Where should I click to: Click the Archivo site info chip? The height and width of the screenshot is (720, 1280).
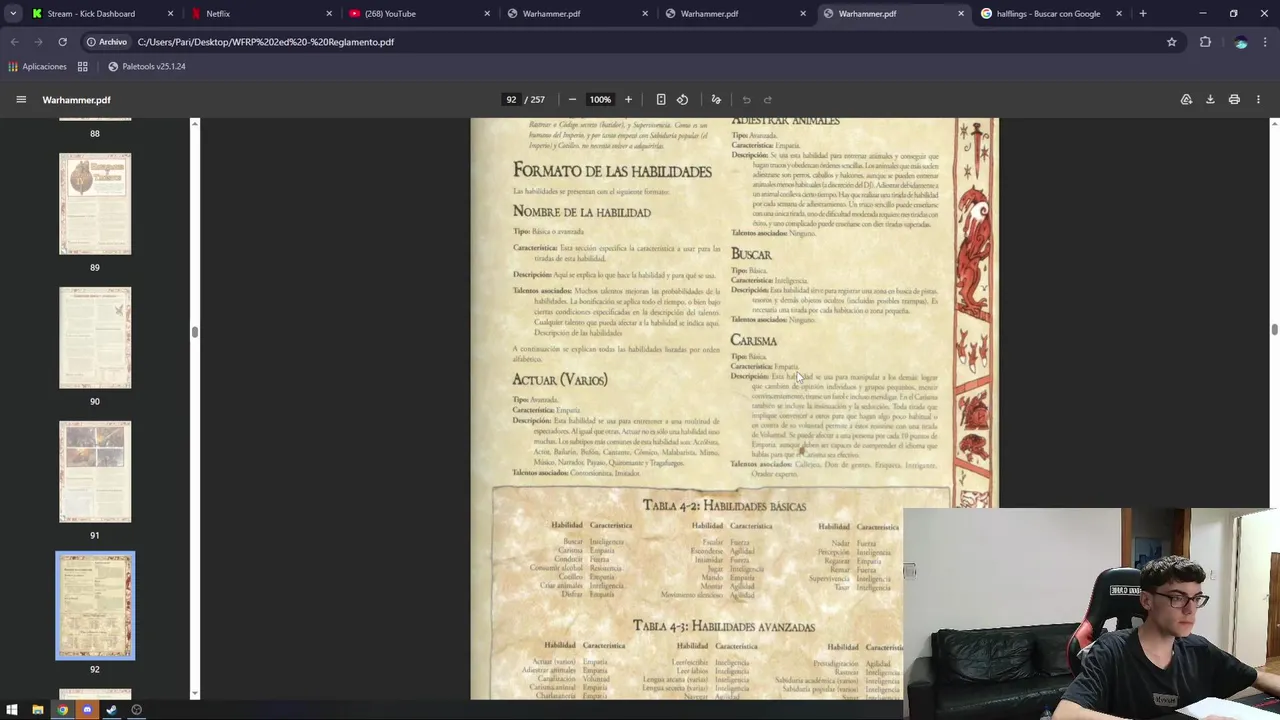tap(106, 42)
